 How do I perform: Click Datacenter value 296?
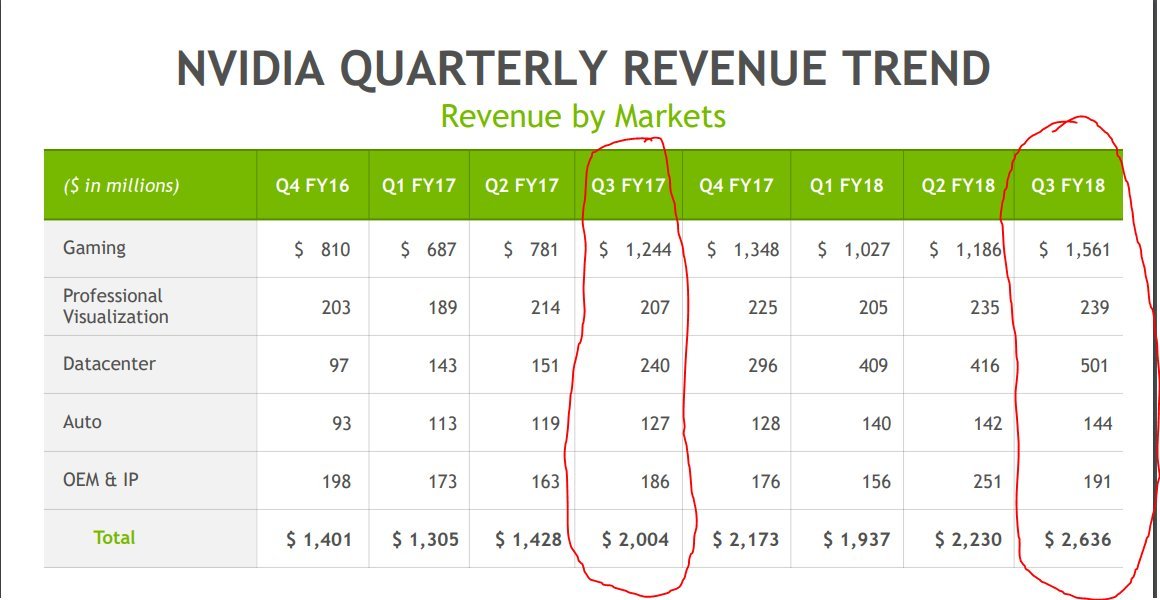(x=763, y=365)
